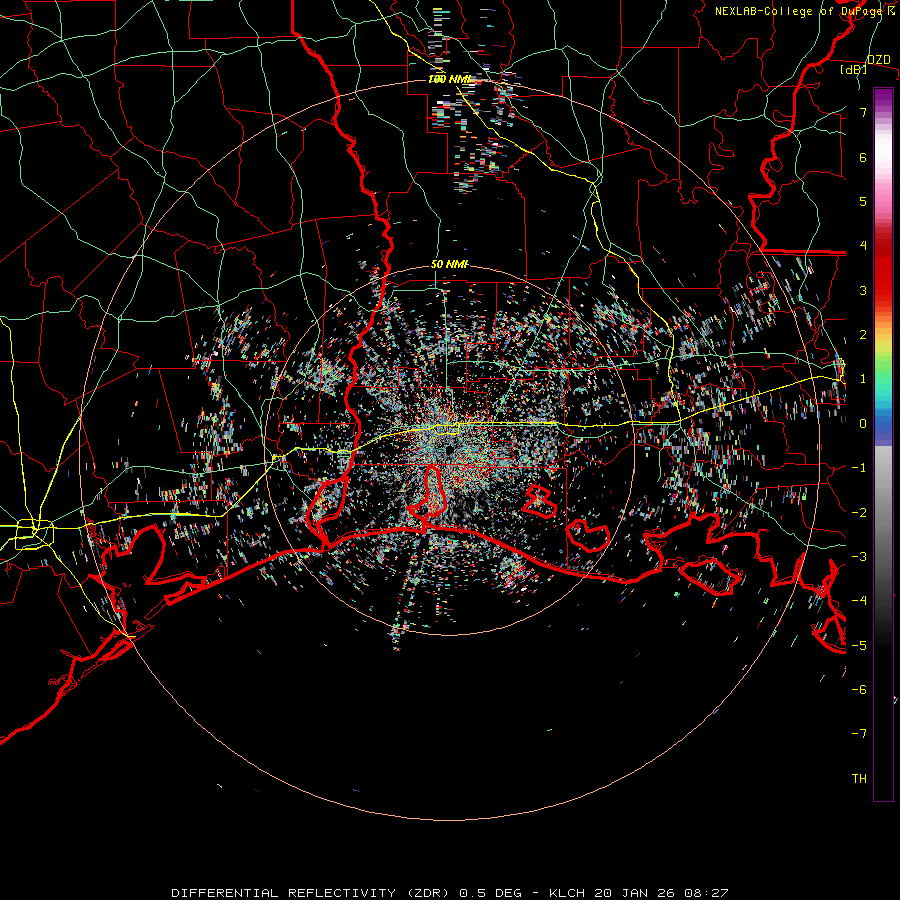Click the dark cone-of-silence dot at radar center
The height and width of the screenshot is (900, 900).
click(x=448, y=450)
